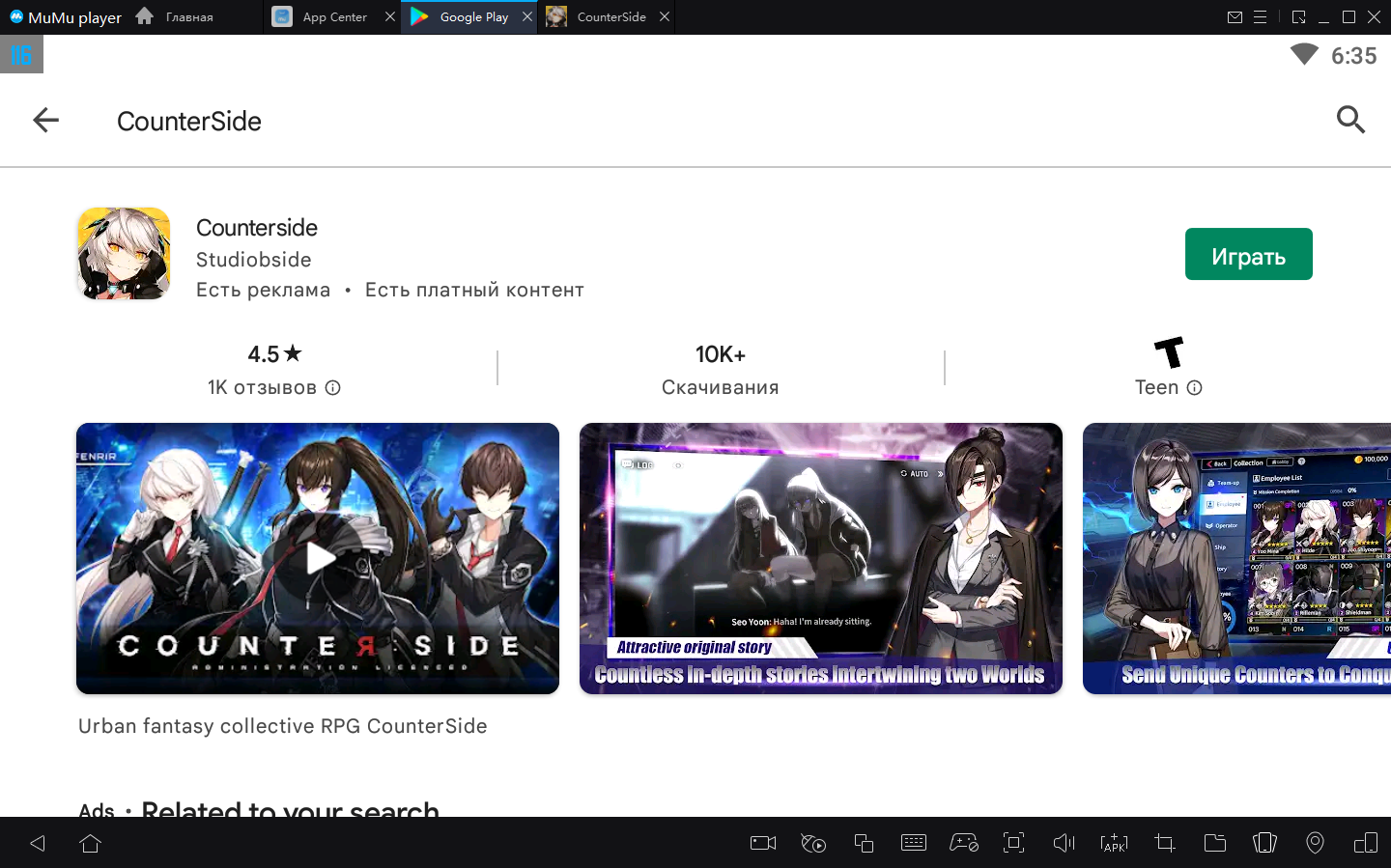The width and height of the screenshot is (1391, 868).
Task: Open the Studiobside developer link
Action: pos(253,260)
